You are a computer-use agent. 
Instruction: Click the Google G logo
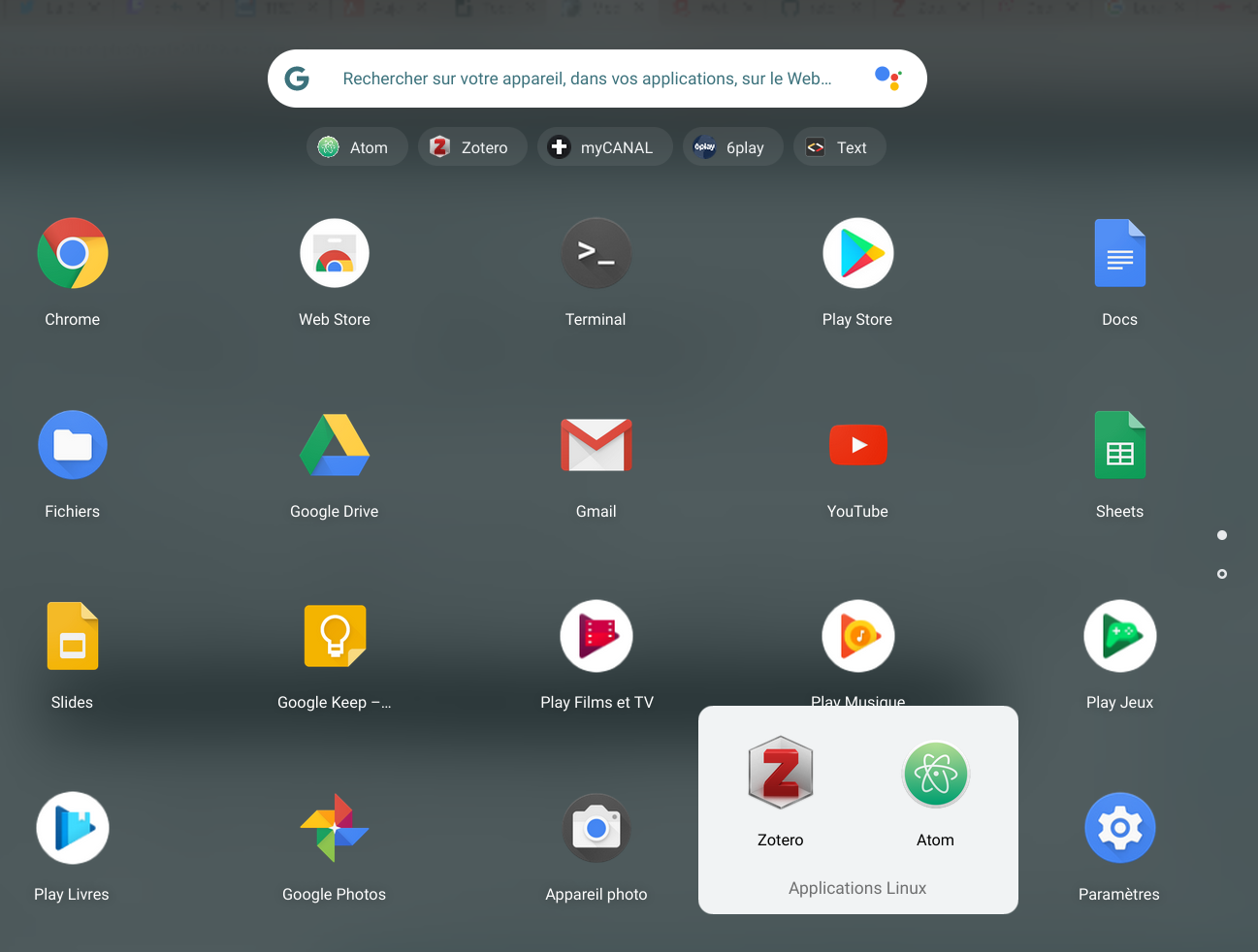point(297,79)
